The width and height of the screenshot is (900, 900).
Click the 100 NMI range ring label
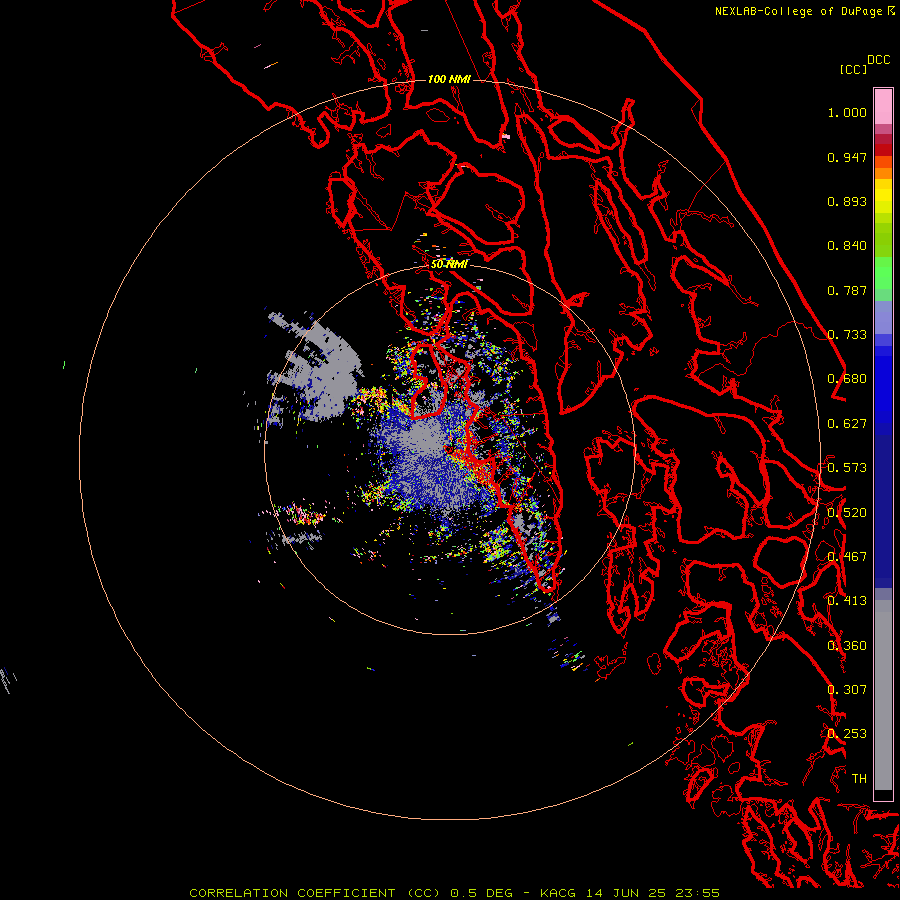pos(449,79)
